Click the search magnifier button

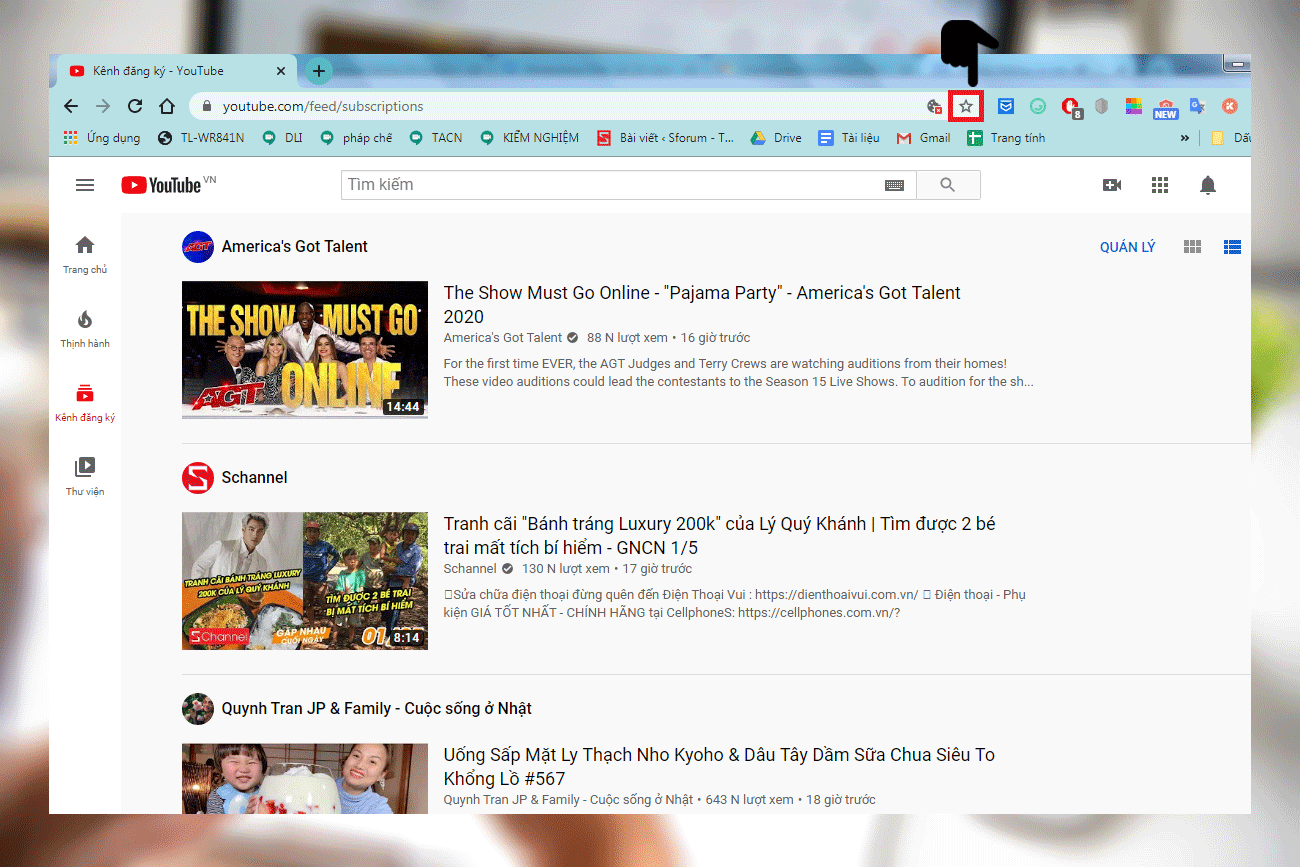[x=948, y=185]
